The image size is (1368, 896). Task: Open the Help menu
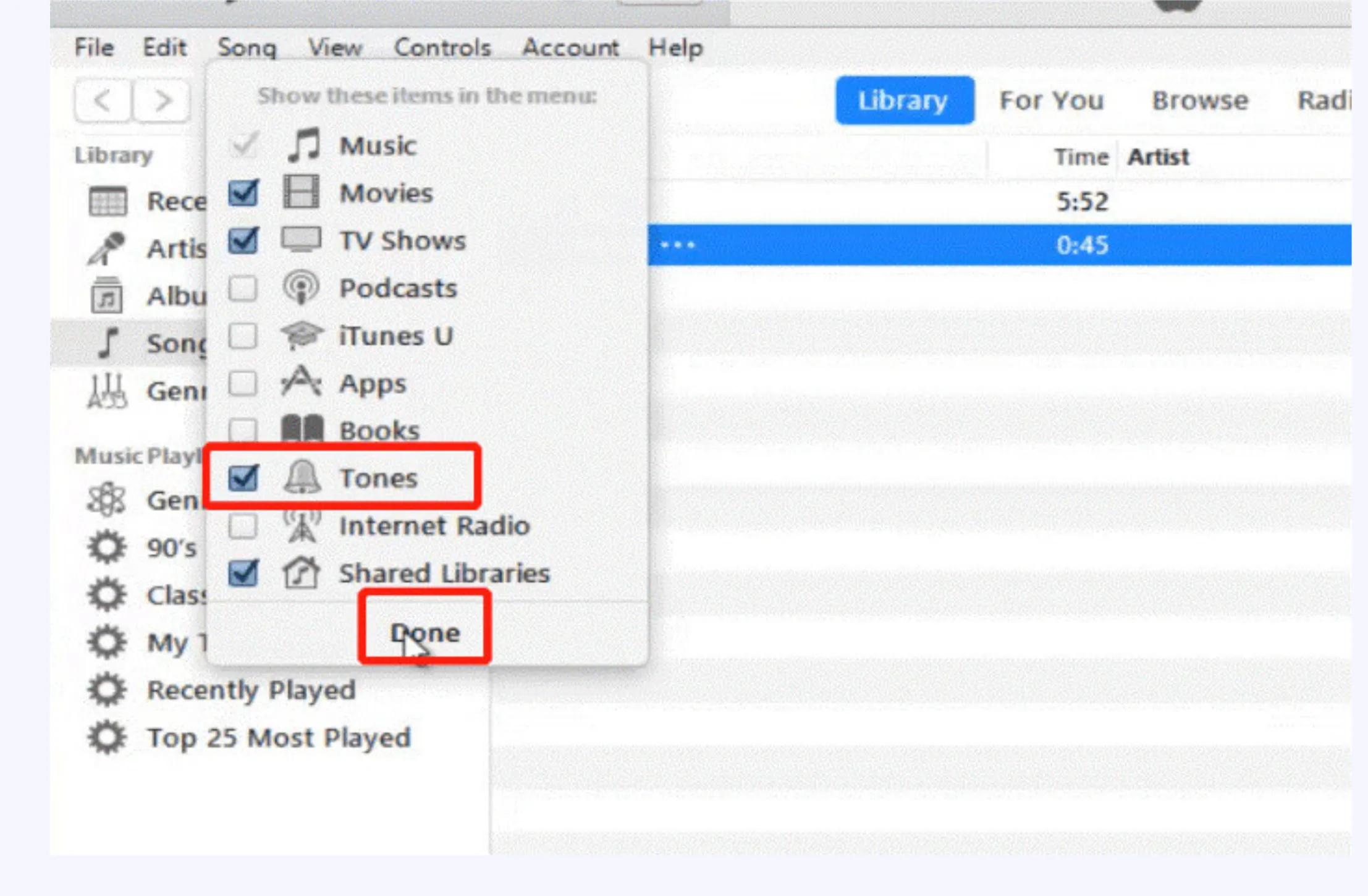(675, 48)
